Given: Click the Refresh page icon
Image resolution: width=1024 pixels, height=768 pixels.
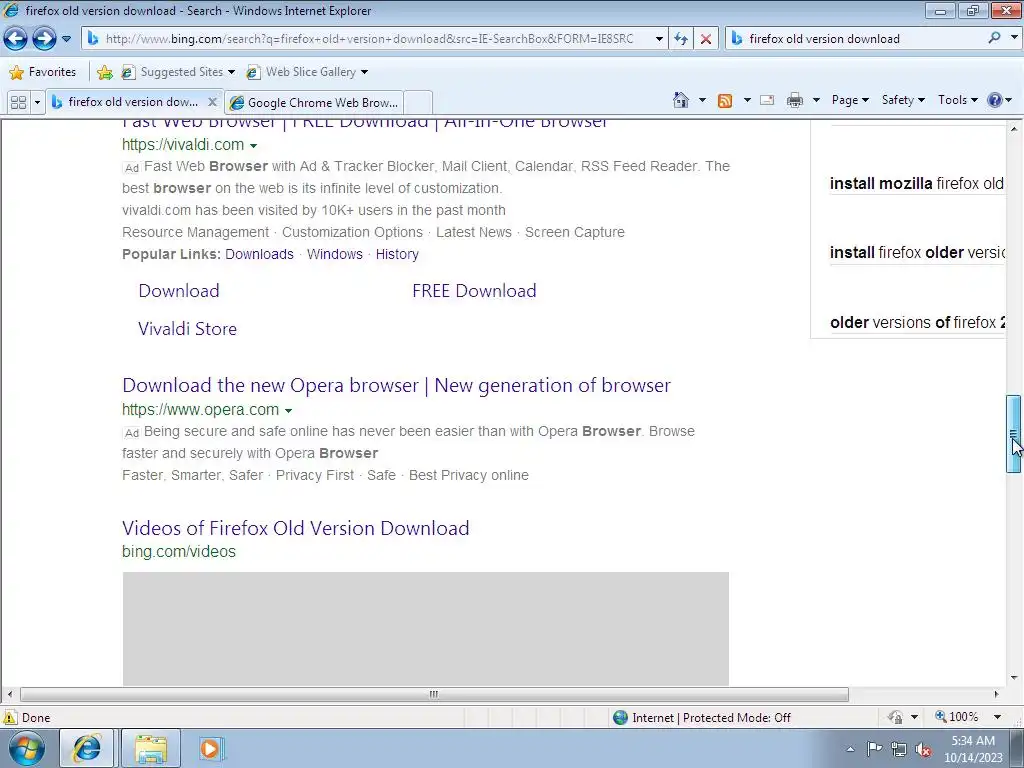Looking at the screenshot, I should [680, 39].
